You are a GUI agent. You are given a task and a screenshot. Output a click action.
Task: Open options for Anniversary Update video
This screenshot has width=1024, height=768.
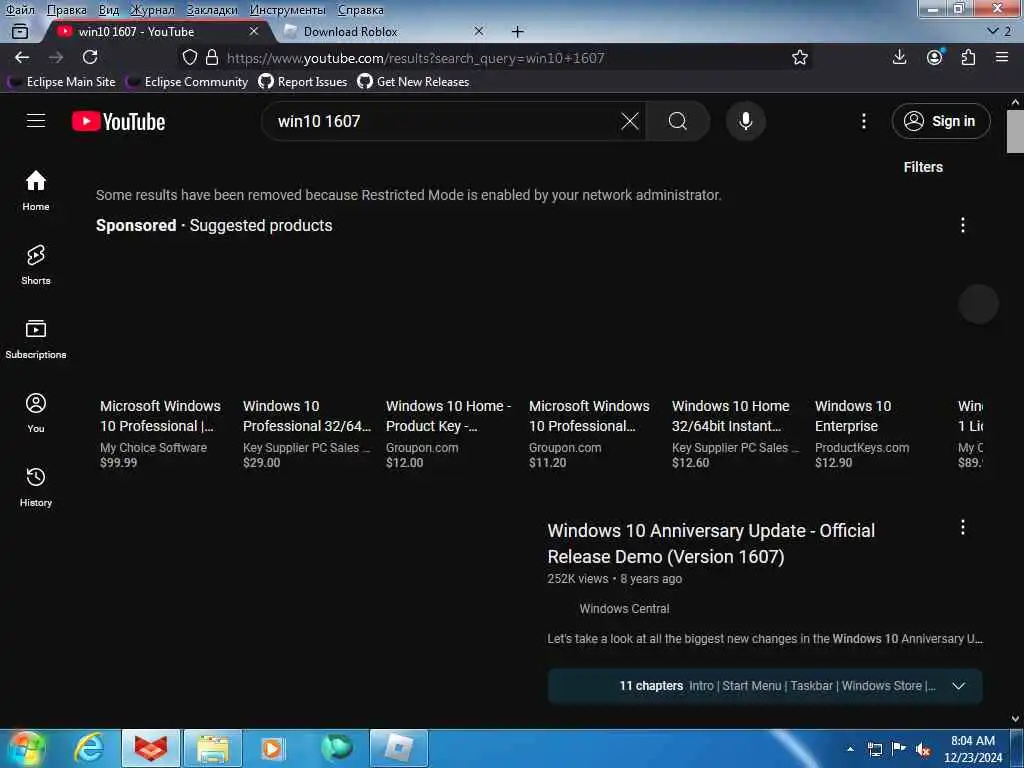point(962,528)
